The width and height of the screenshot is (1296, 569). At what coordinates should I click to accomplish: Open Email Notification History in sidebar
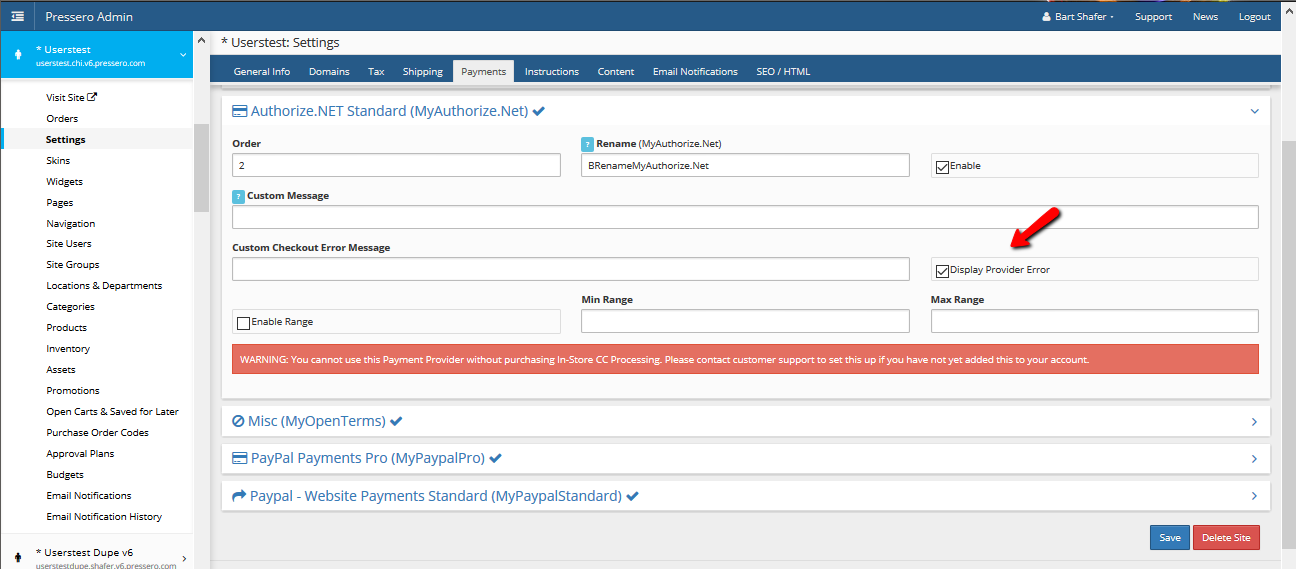click(104, 517)
